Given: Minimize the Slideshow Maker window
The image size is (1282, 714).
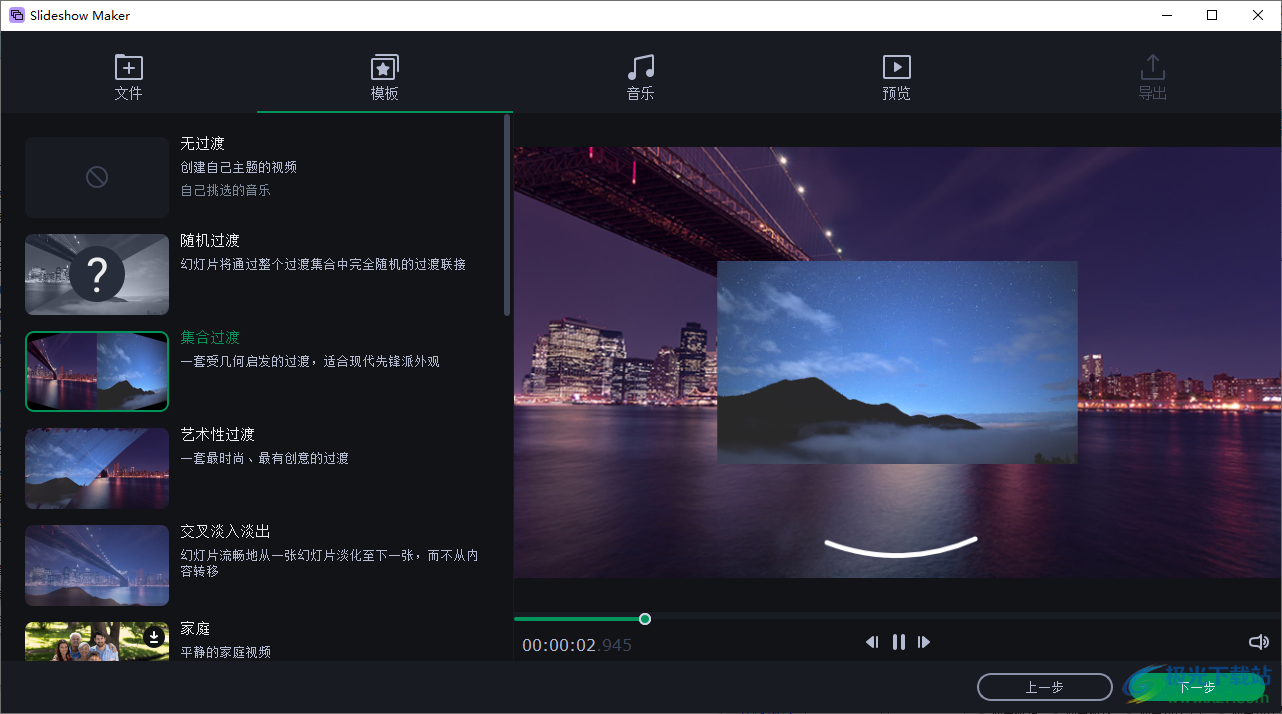Looking at the screenshot, I should [1166, 15].
